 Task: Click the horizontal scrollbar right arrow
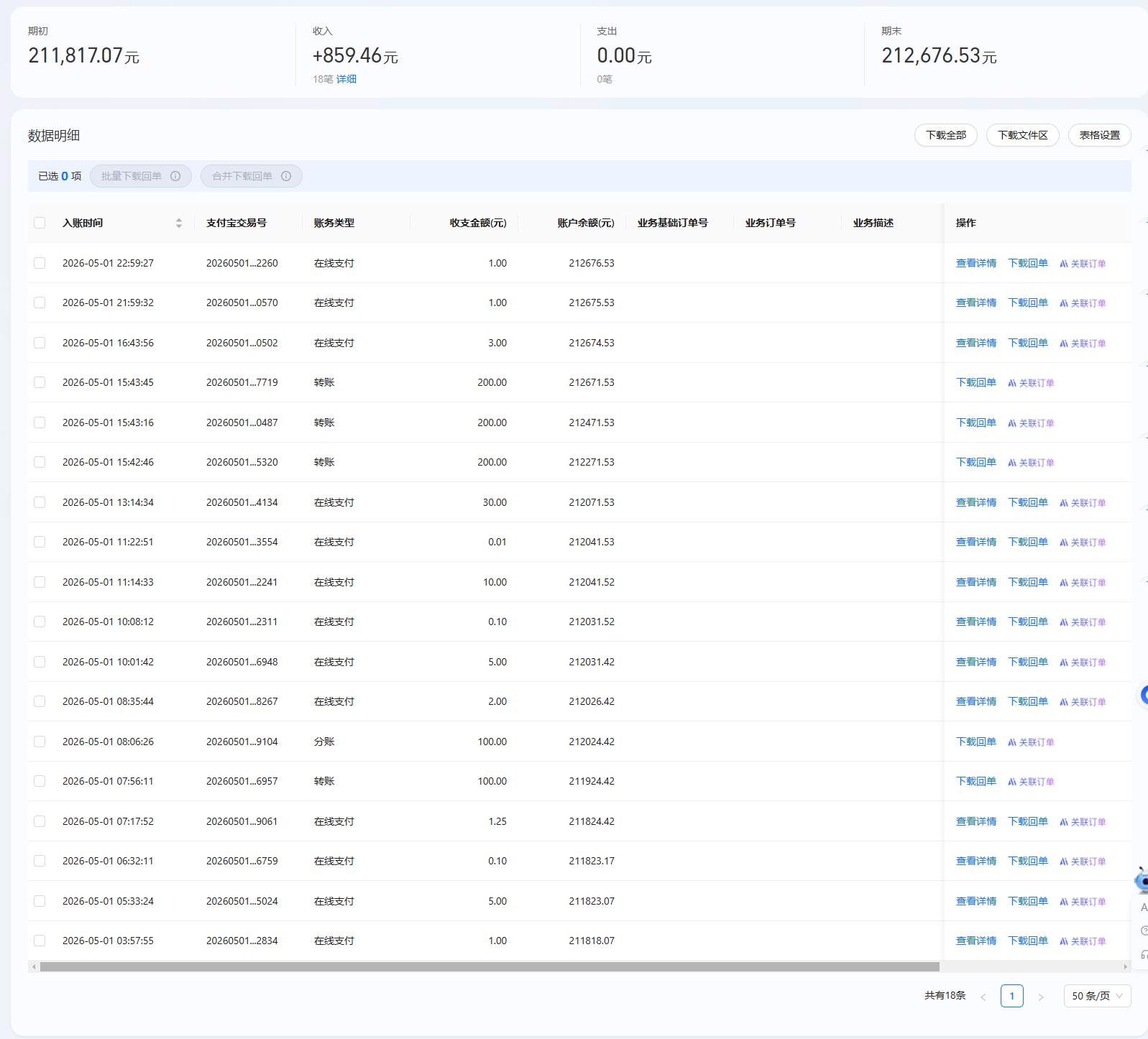pyautogui.click(x=1126, y=967)
